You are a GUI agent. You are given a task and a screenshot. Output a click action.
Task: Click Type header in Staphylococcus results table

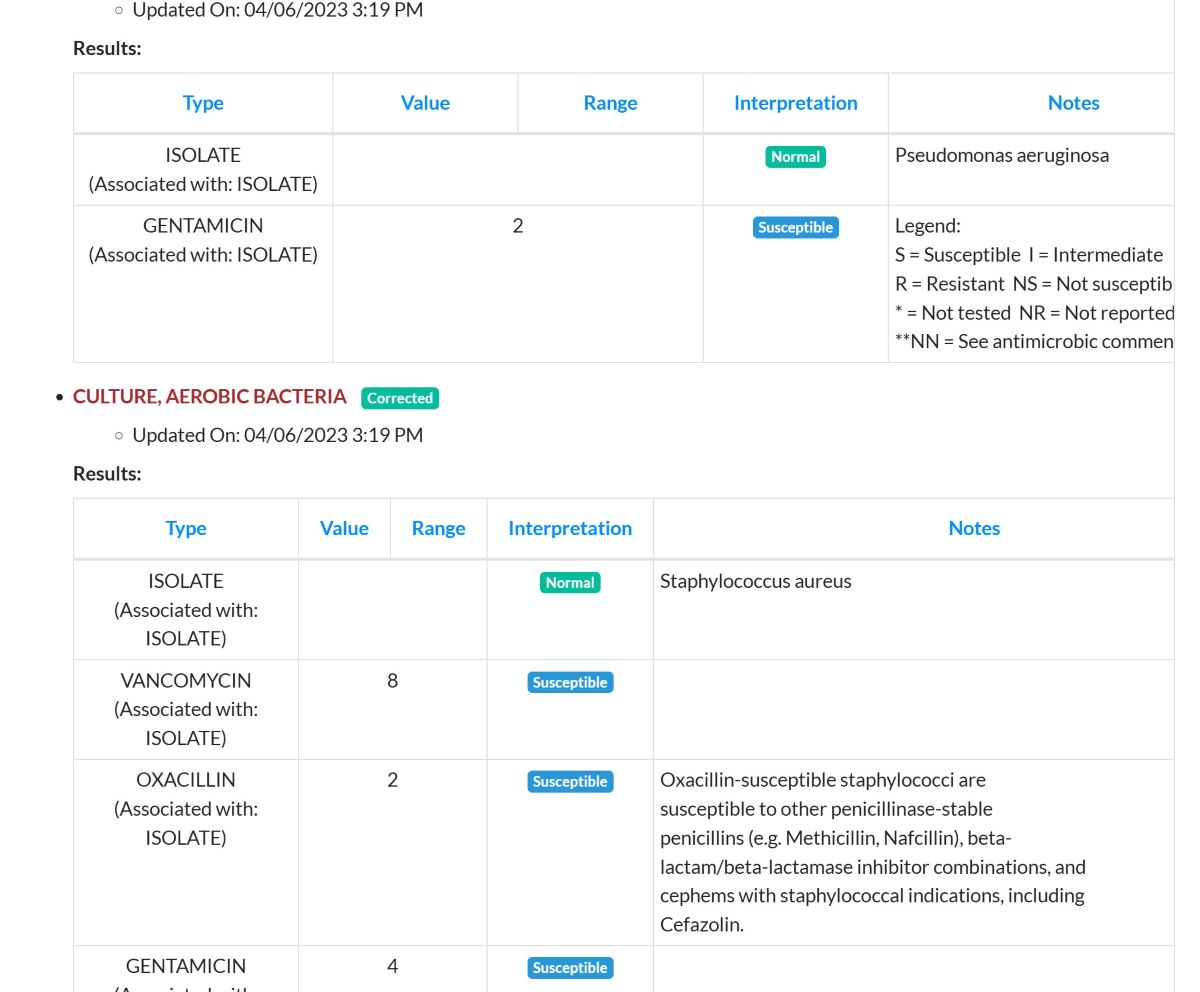[186, 528]
